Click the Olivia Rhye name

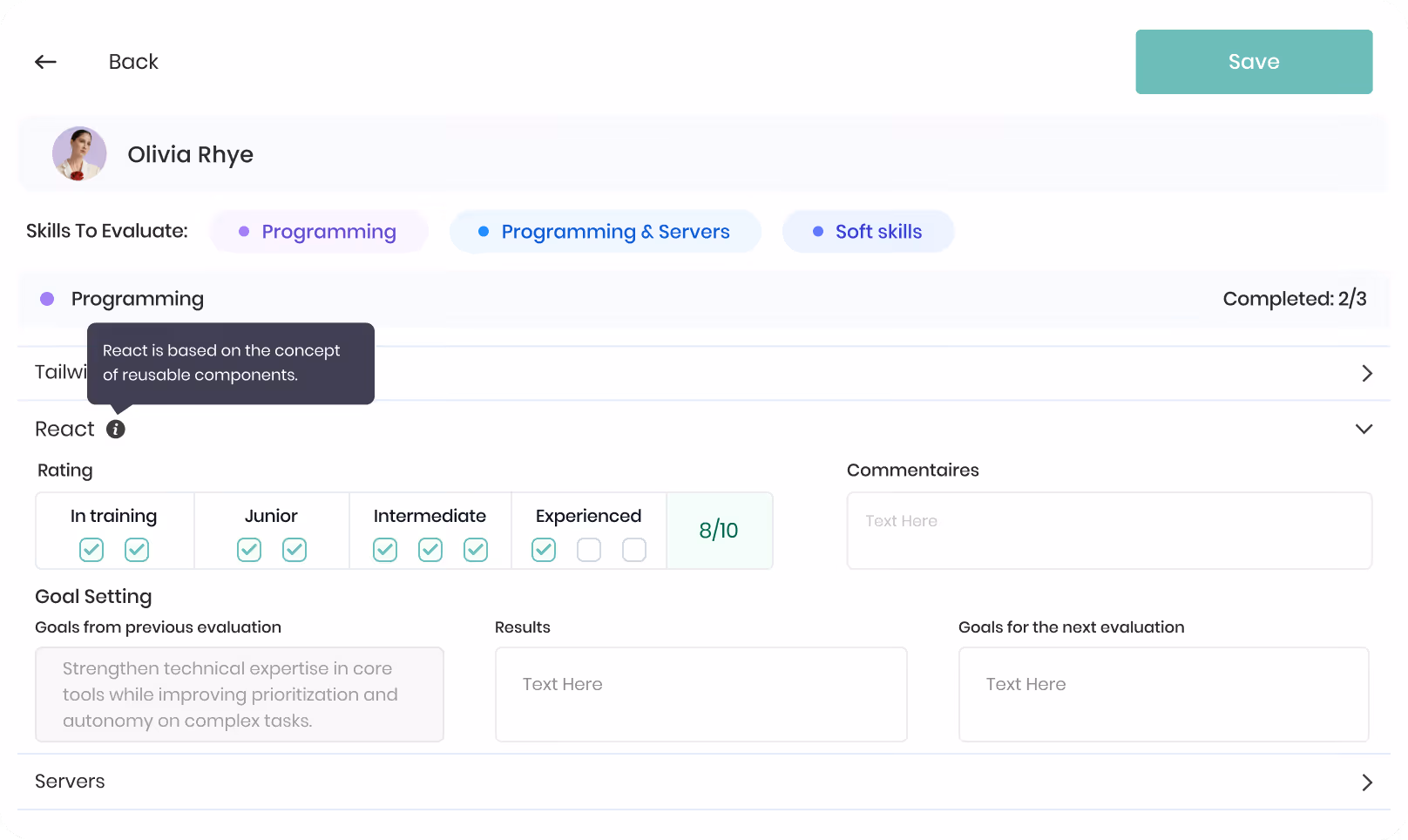(190, 154)
